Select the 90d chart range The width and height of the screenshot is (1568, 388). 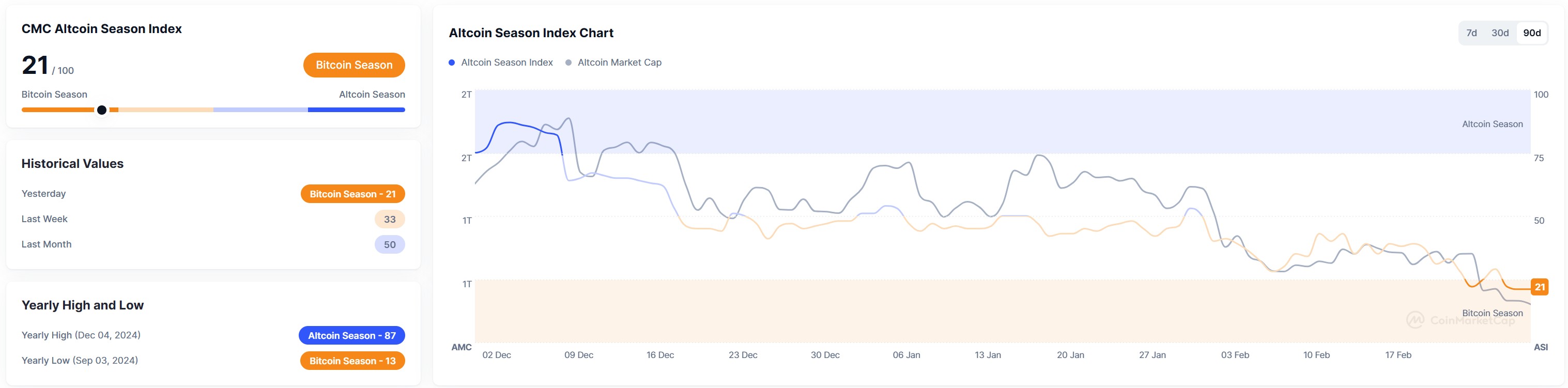(x=1531, y=33)
